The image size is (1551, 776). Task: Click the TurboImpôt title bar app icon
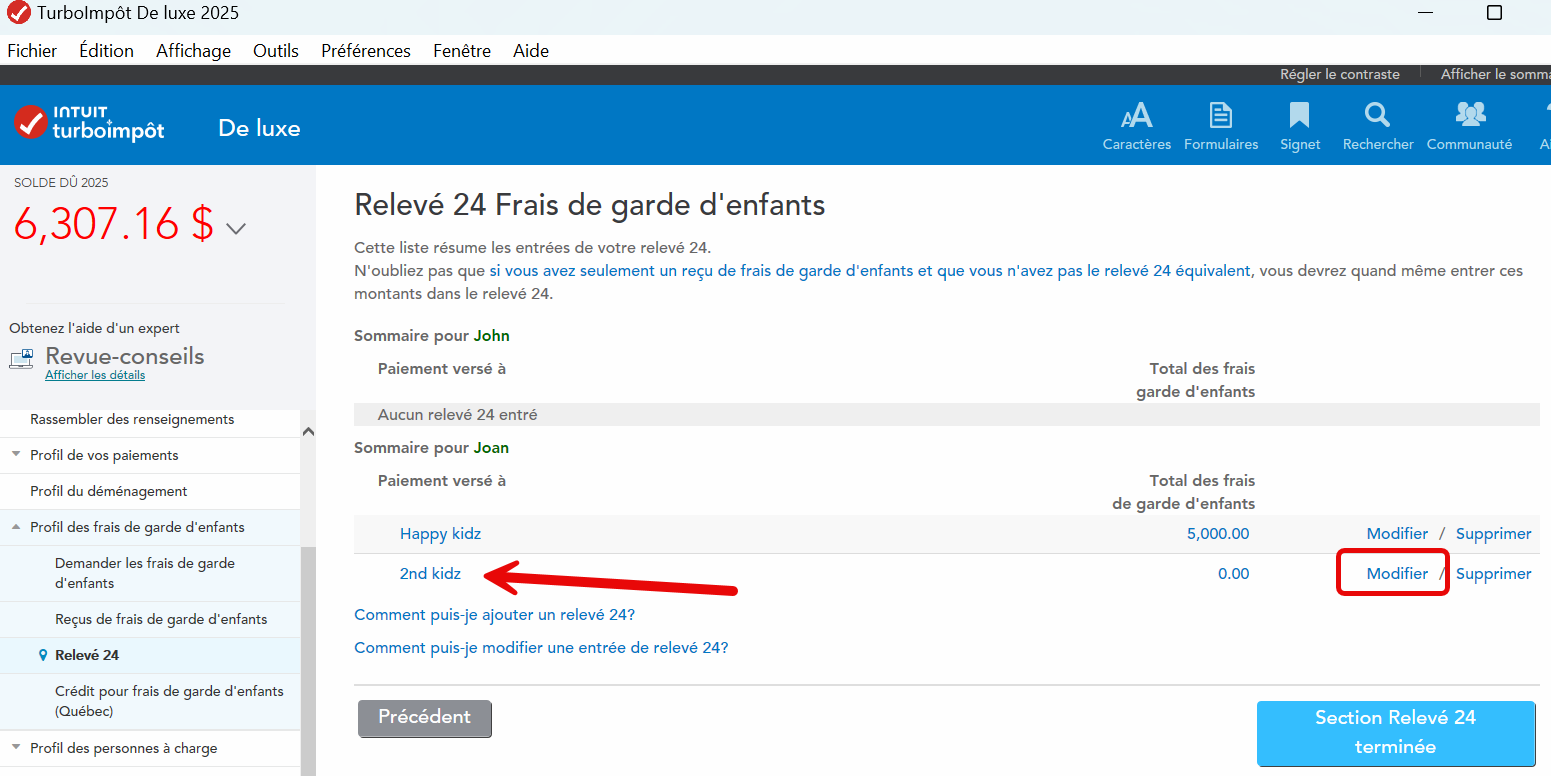(x=18, y=14)
